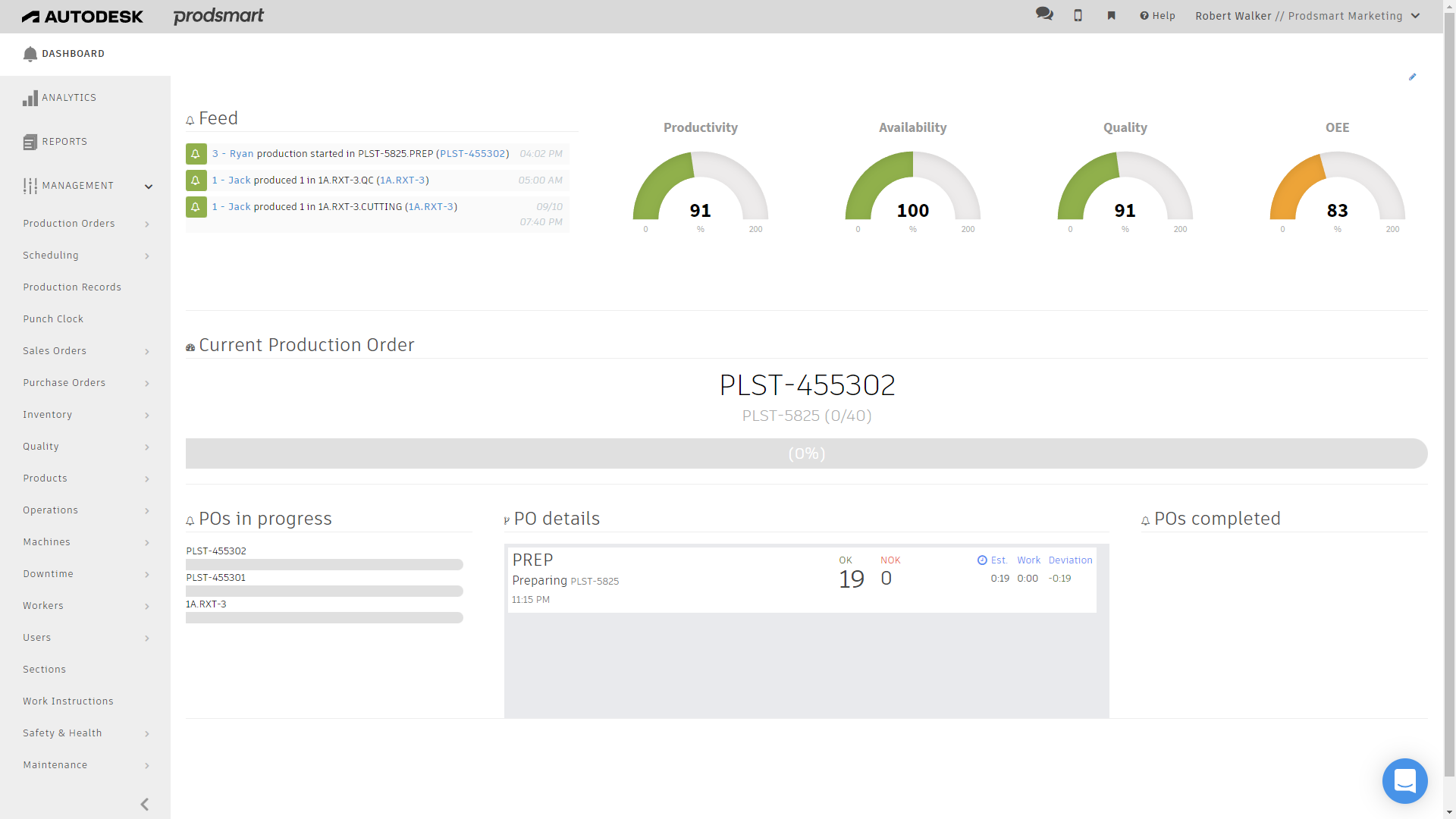Click the Dashboard bell icon

pos(30,53)
